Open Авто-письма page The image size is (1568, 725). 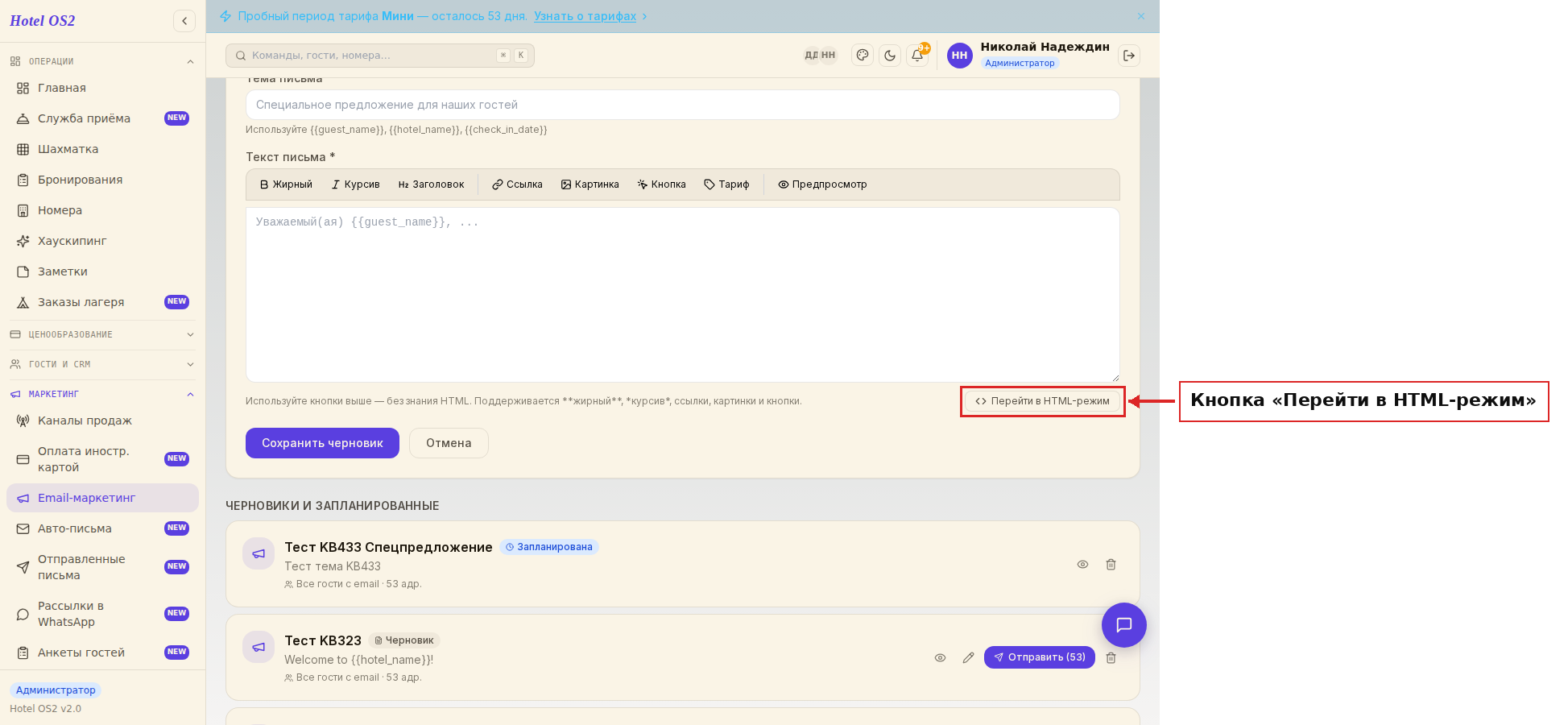click(102, 528)
